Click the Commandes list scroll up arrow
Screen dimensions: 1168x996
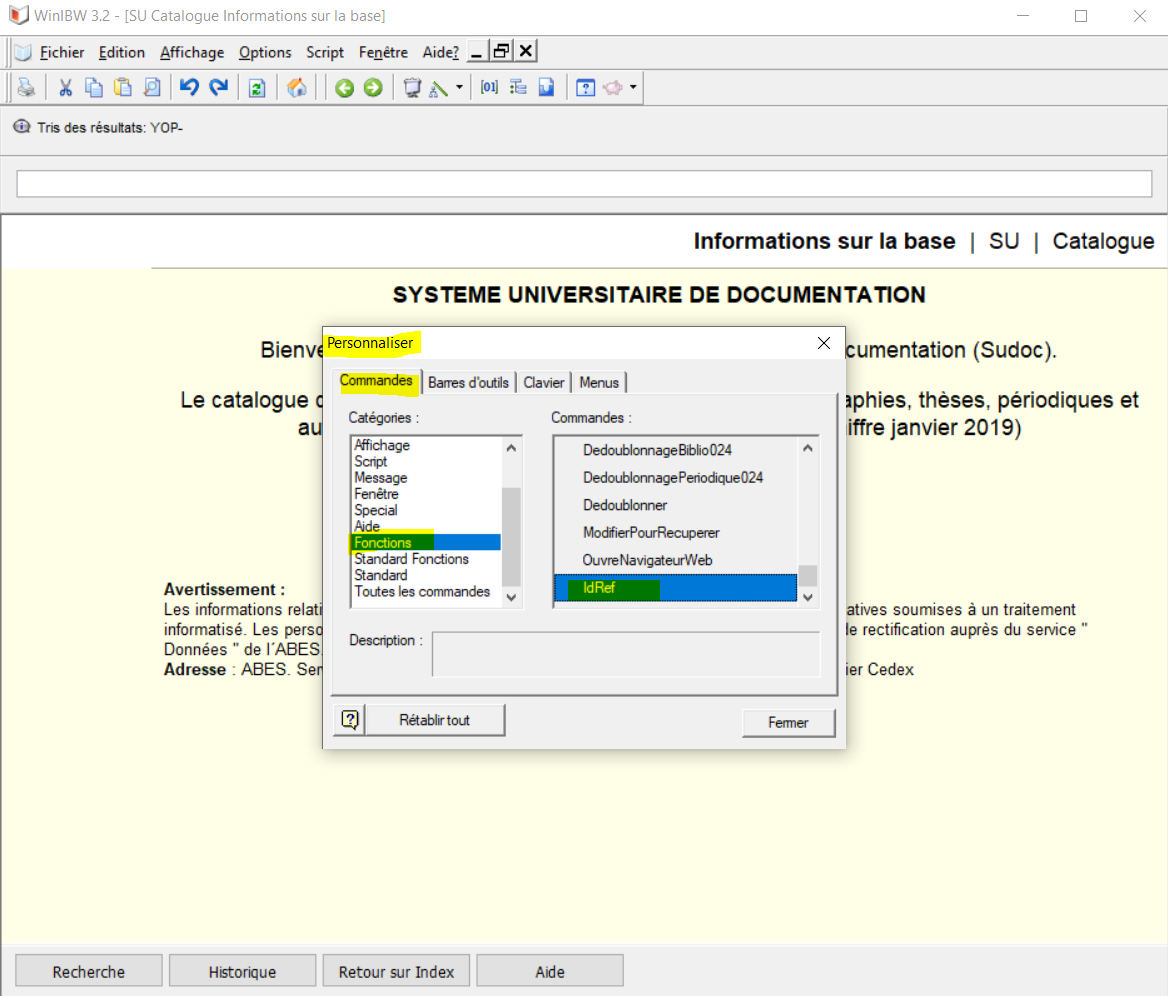807,448
